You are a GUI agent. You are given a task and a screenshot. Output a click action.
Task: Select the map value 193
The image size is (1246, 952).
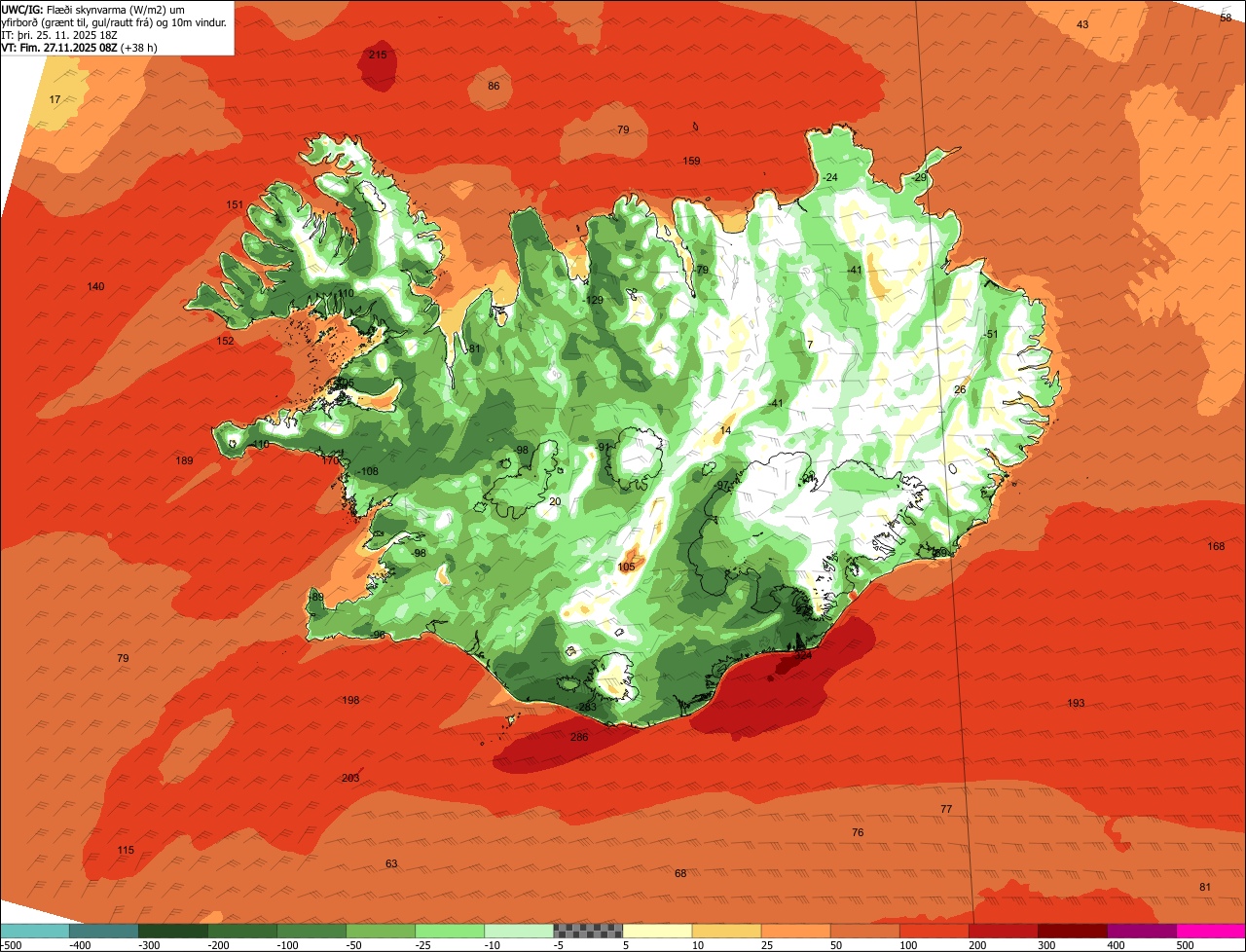pyautogui.click(x=1076, y=703)
